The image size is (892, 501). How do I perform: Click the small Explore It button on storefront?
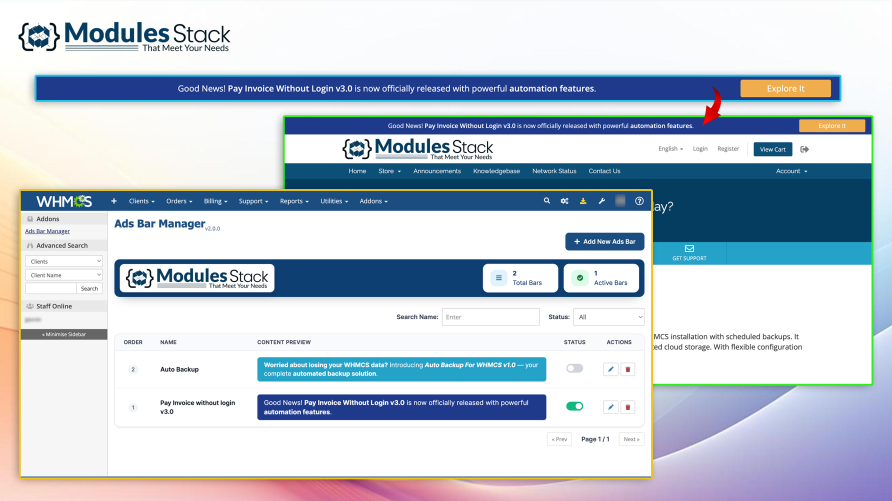point(832,126)
